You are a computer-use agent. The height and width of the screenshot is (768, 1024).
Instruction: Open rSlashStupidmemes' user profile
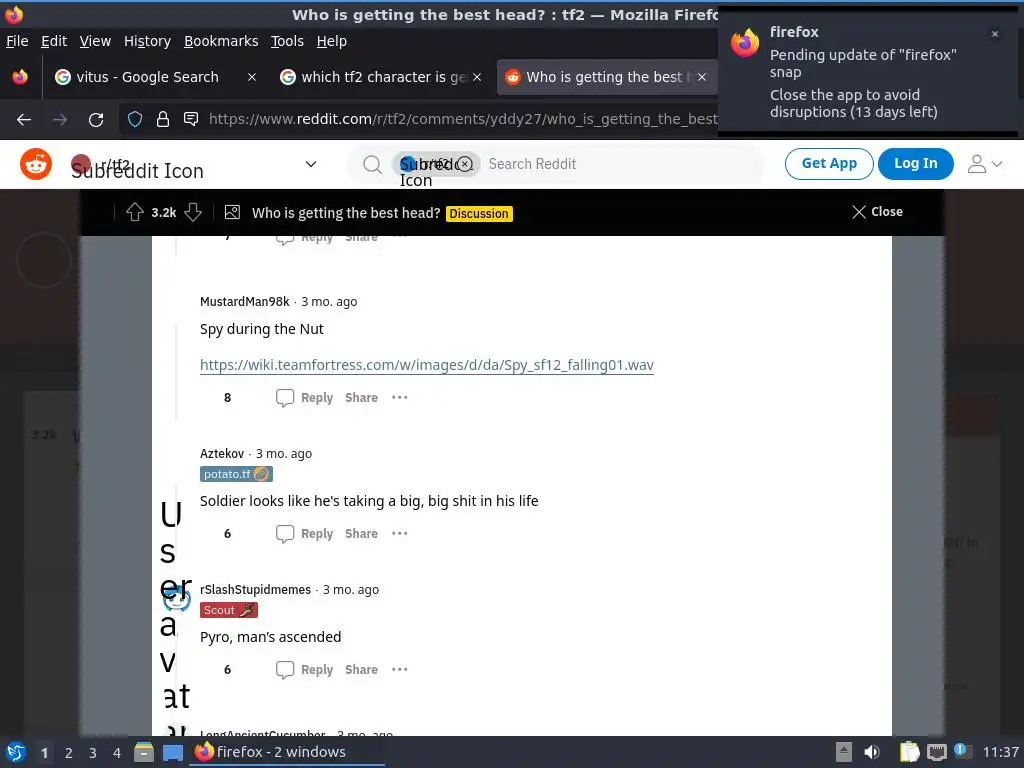255,589
